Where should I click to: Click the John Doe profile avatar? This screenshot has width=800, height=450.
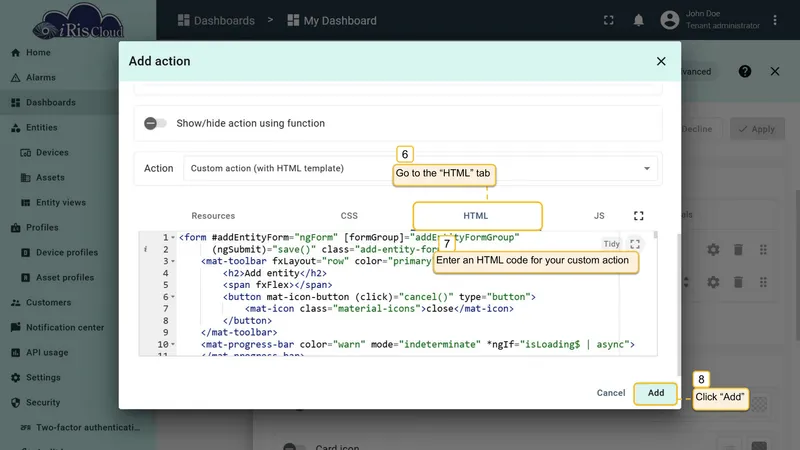(669, 20)
